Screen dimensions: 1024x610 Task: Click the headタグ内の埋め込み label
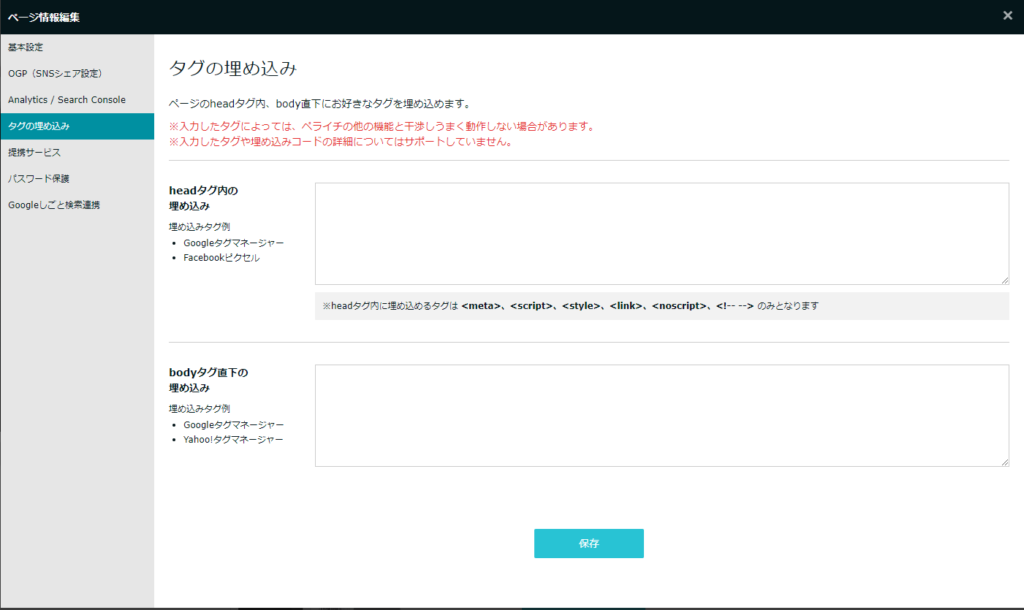(x=204, y=198)
